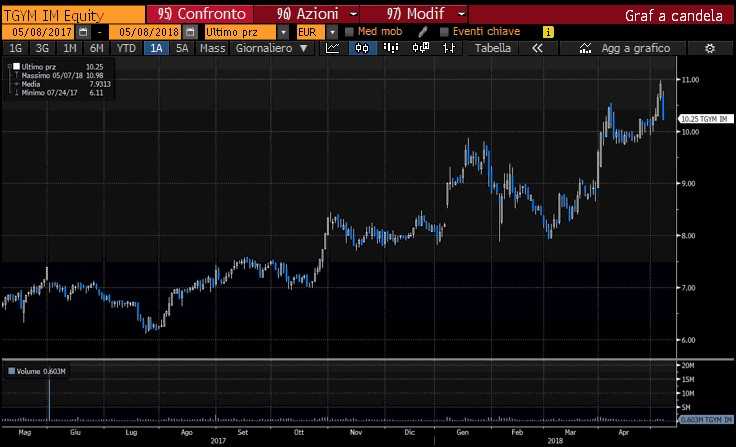Select the 3G time range
This screenshot has width=736, height=447.
click(x=42, y=48)
